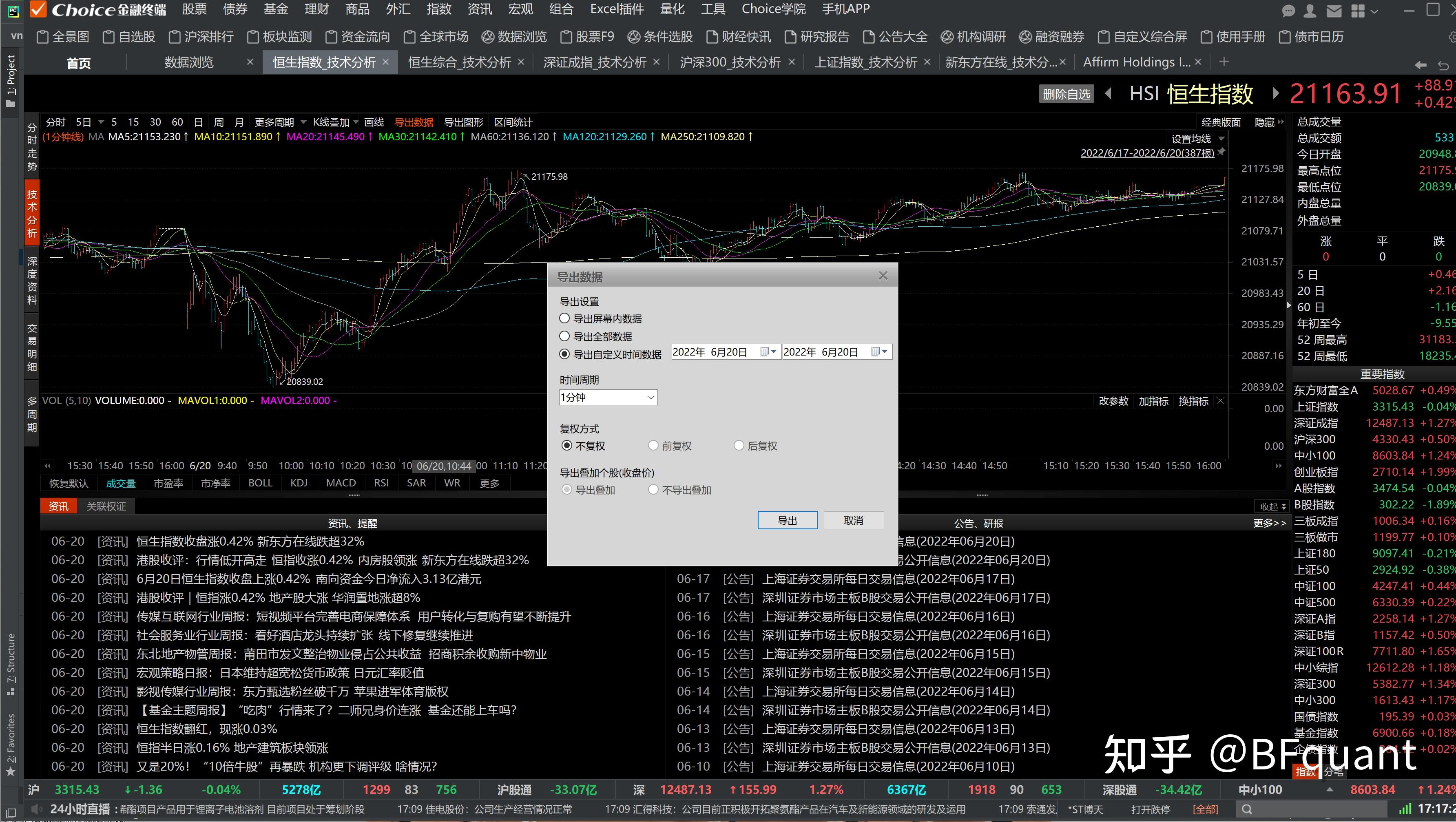Select 导出叠加 radio option

point(589,490)
